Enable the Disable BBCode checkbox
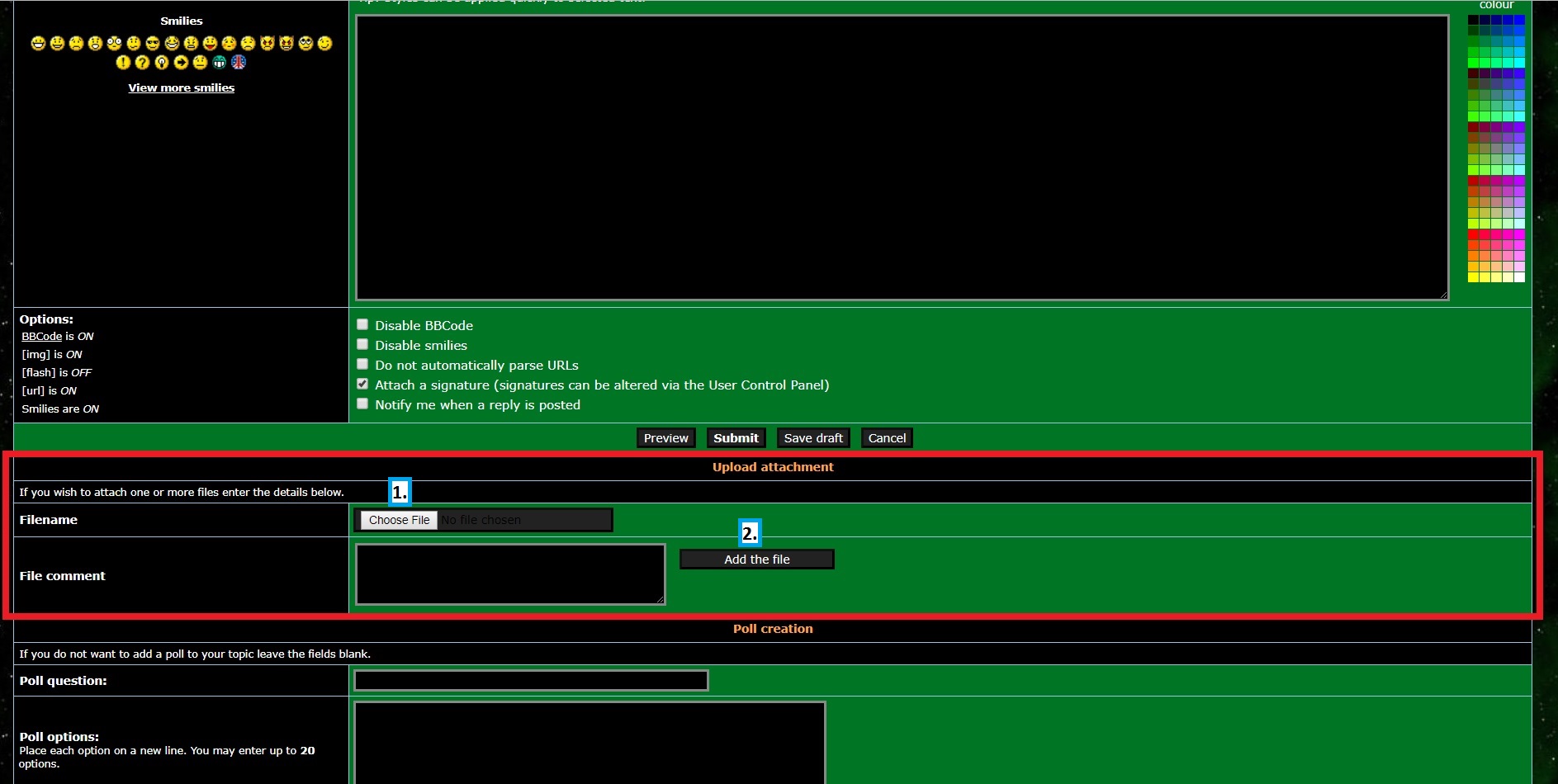1558x784 pixels. (362, 324)
